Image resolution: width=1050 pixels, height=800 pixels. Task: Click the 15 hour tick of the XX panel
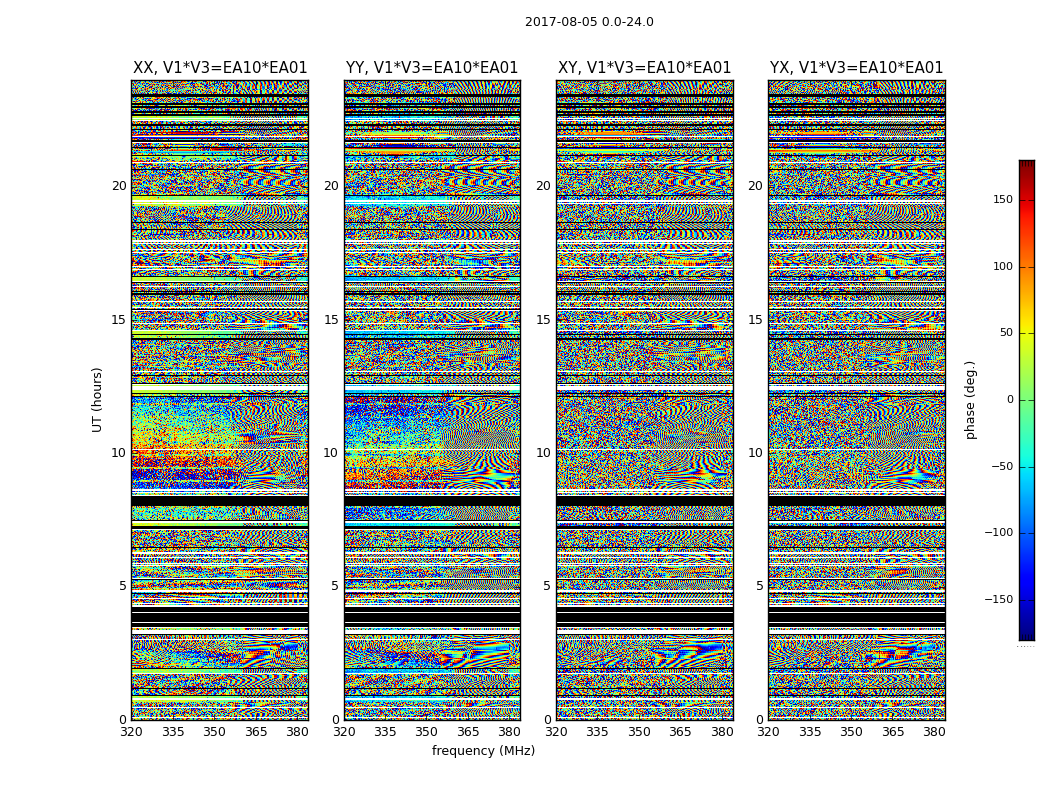[x=119, y=320]
